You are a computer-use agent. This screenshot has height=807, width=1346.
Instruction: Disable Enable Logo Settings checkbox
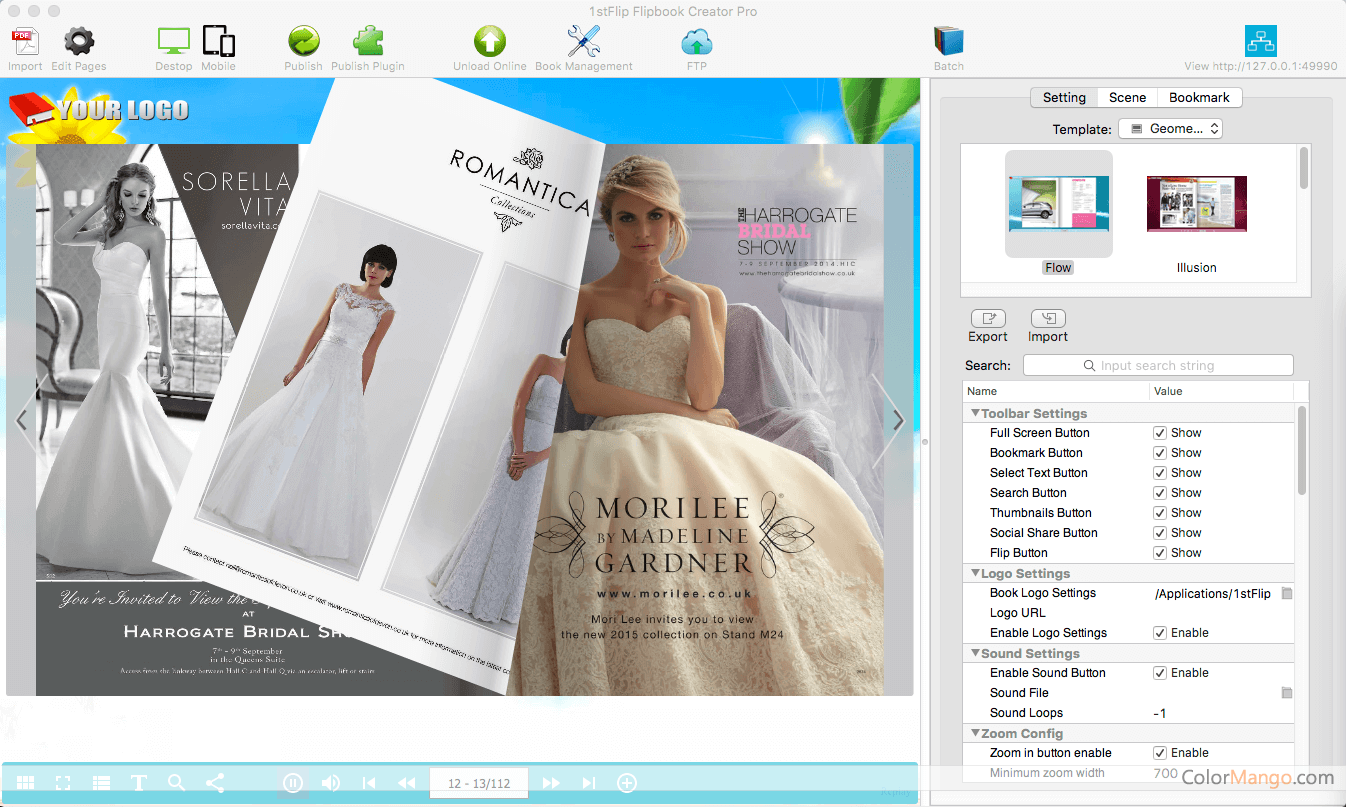point(1160,633)
